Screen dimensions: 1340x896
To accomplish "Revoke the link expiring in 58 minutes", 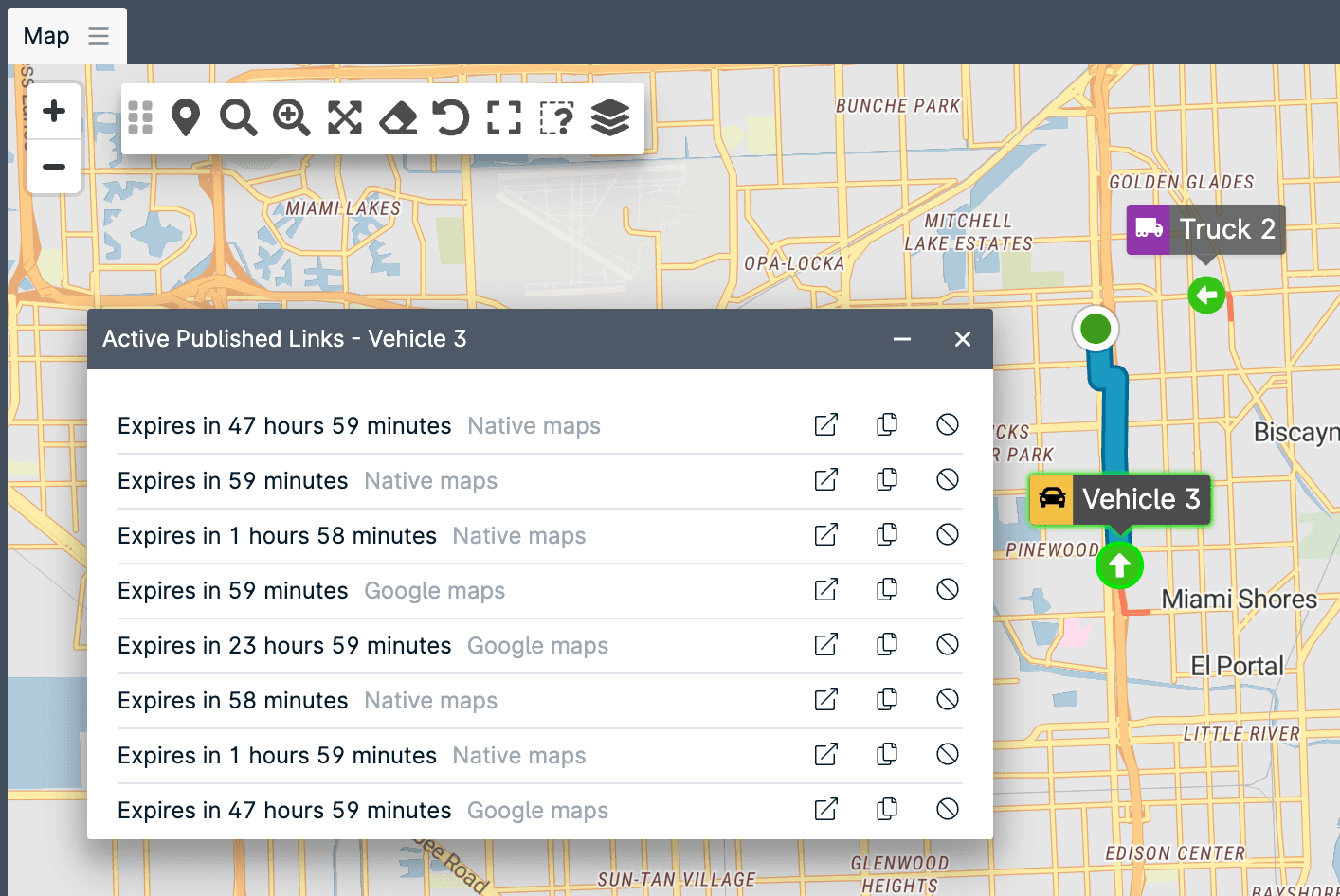I will (948, 699).
